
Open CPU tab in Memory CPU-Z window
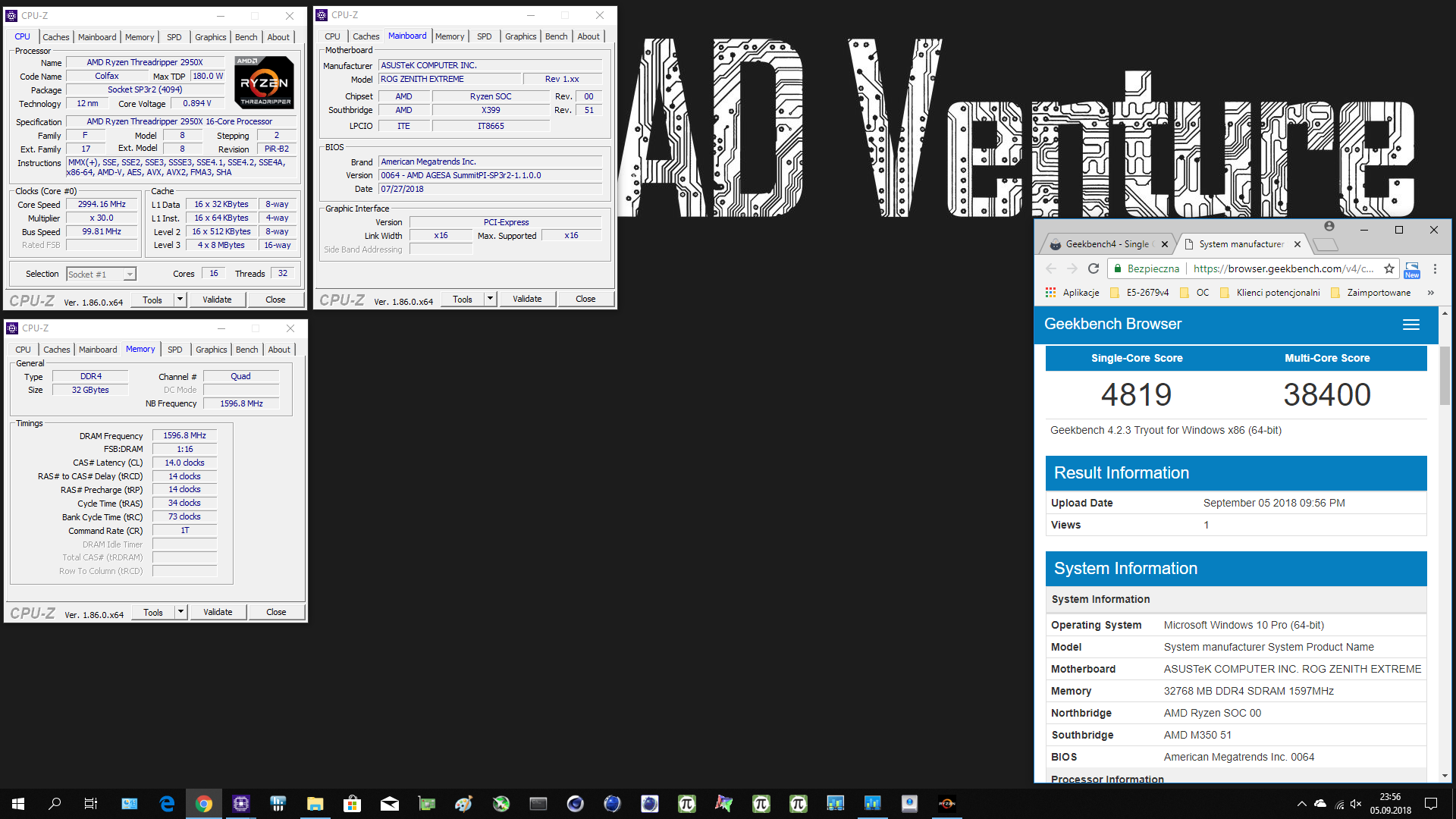coord(23,350)
